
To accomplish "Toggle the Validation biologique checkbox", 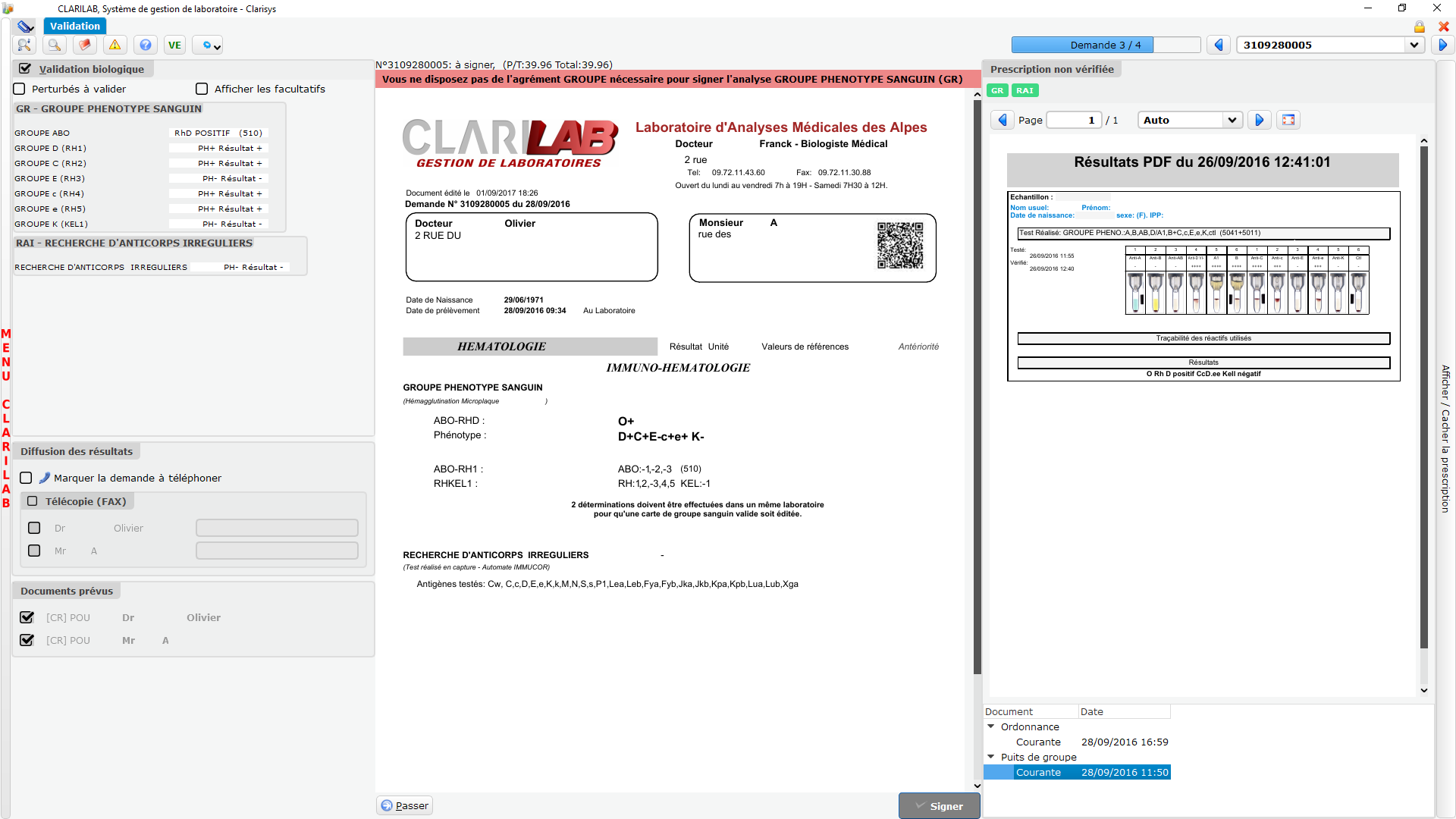I will 25,69.
